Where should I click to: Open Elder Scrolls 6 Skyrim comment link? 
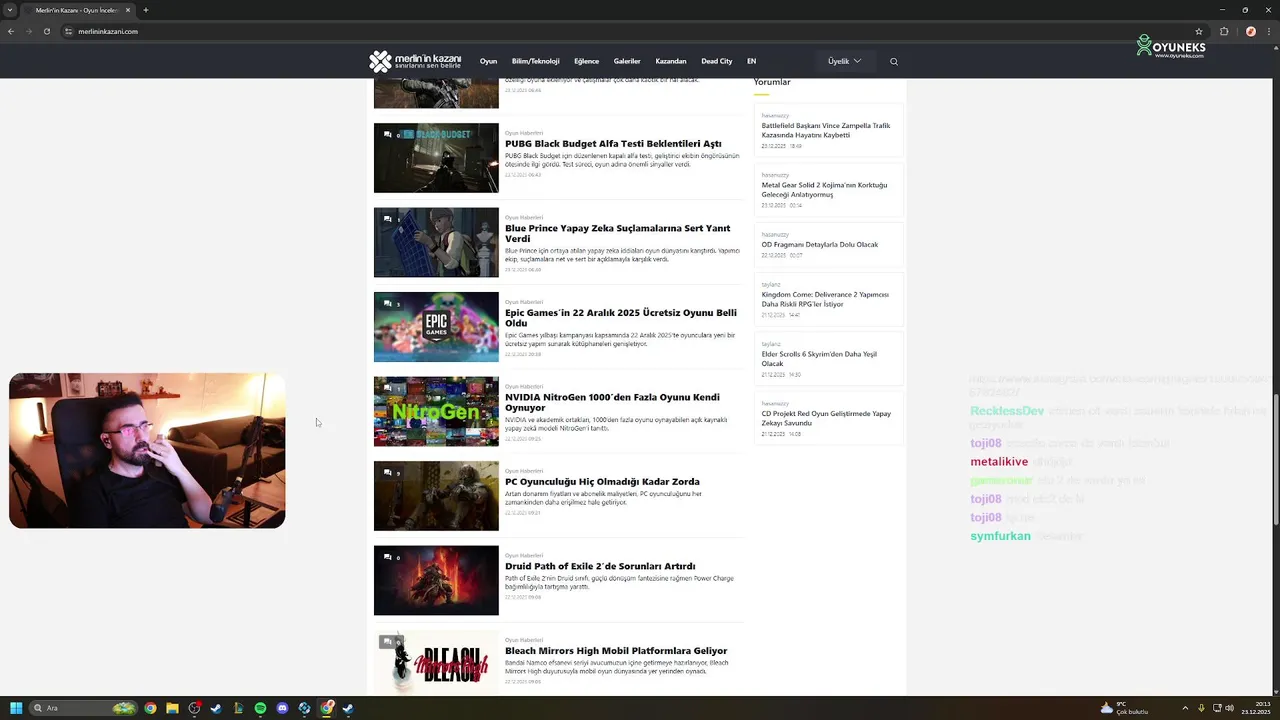[818, 358]
